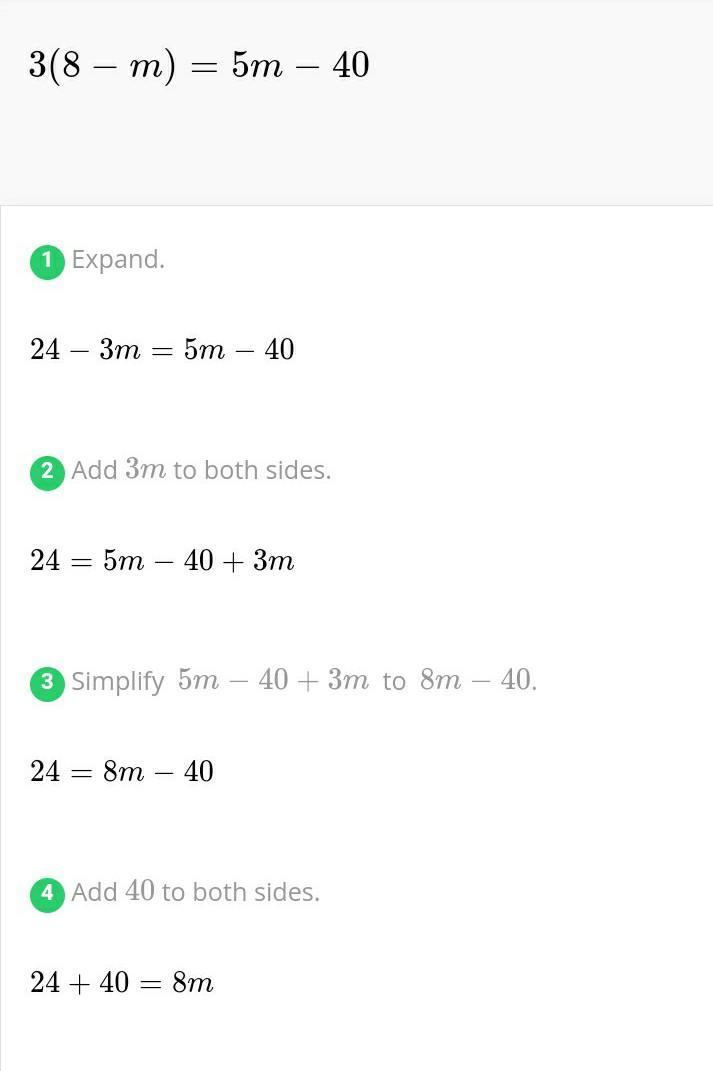Click the word 'to' in step 3 description
The width and height of the screenshot is (713, 1071).
pos(394,682)
